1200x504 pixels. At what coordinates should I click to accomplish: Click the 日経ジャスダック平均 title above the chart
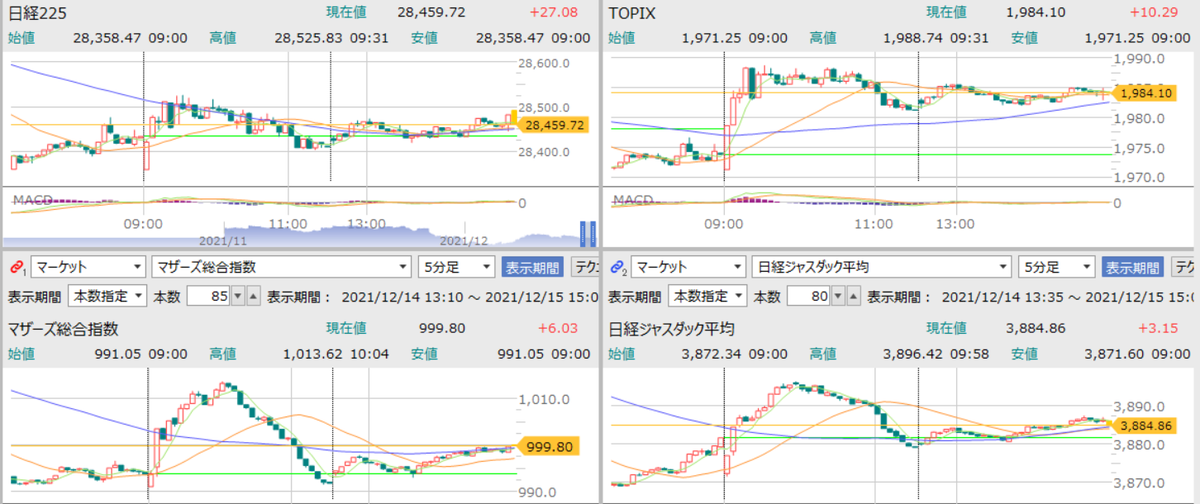pyautogui.click(x=672, y=328)
